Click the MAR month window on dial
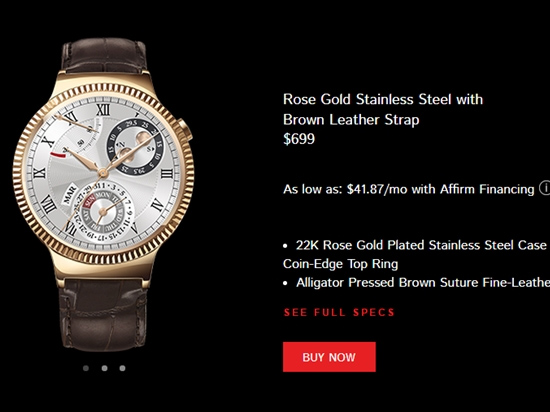The width and height of the screenshot is (550, 412). pos(69,194)
